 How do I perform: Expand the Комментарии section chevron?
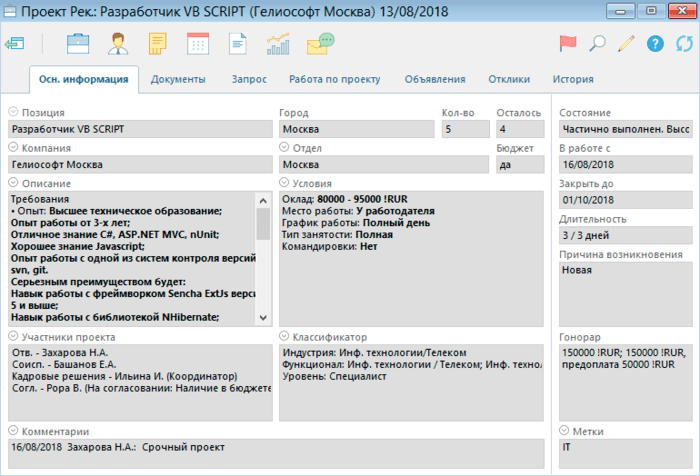tap(13, 430)
